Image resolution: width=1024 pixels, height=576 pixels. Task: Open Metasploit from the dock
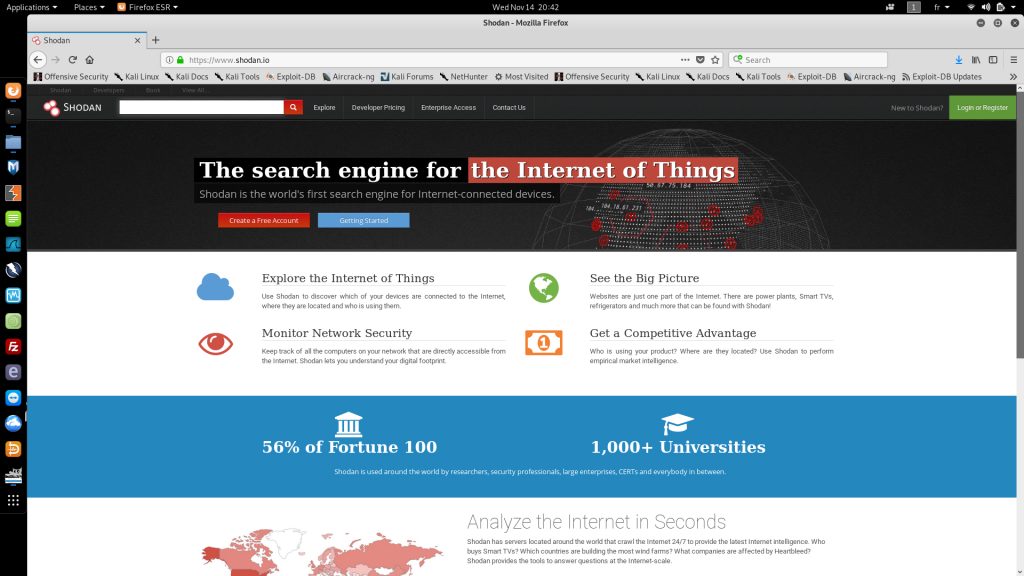(13, 167)
